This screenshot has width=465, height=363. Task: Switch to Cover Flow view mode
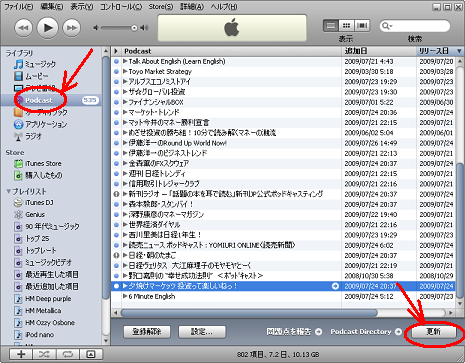click(x=362, y=26)
